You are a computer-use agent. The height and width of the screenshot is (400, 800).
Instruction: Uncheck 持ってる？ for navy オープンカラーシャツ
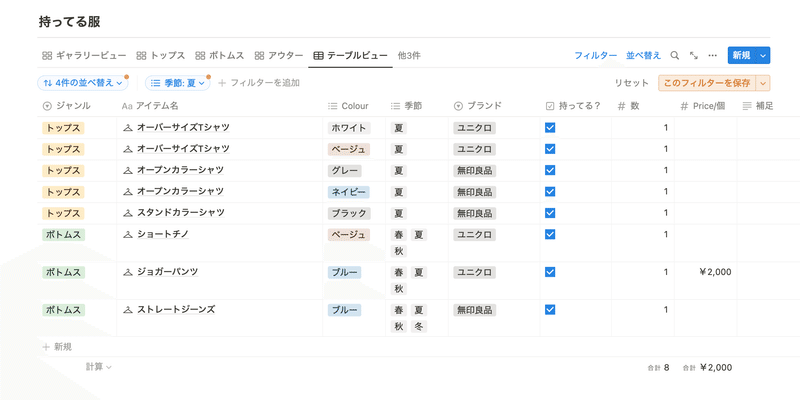pos(550,191)
